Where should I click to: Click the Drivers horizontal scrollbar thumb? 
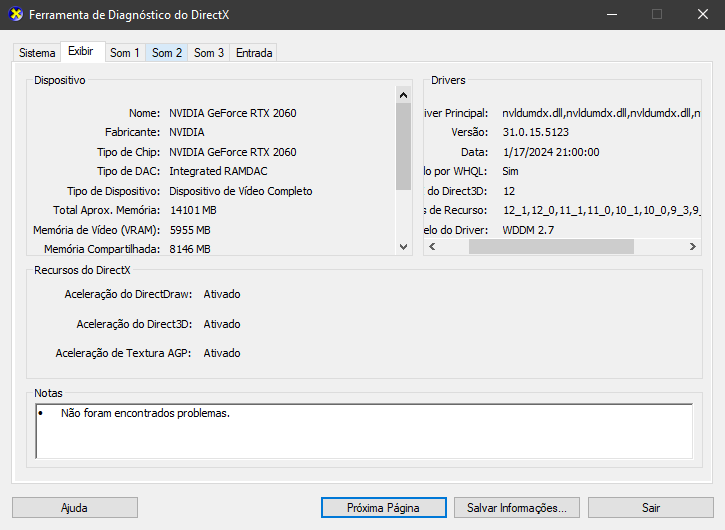pyautogui.click(x=551, y=246)
